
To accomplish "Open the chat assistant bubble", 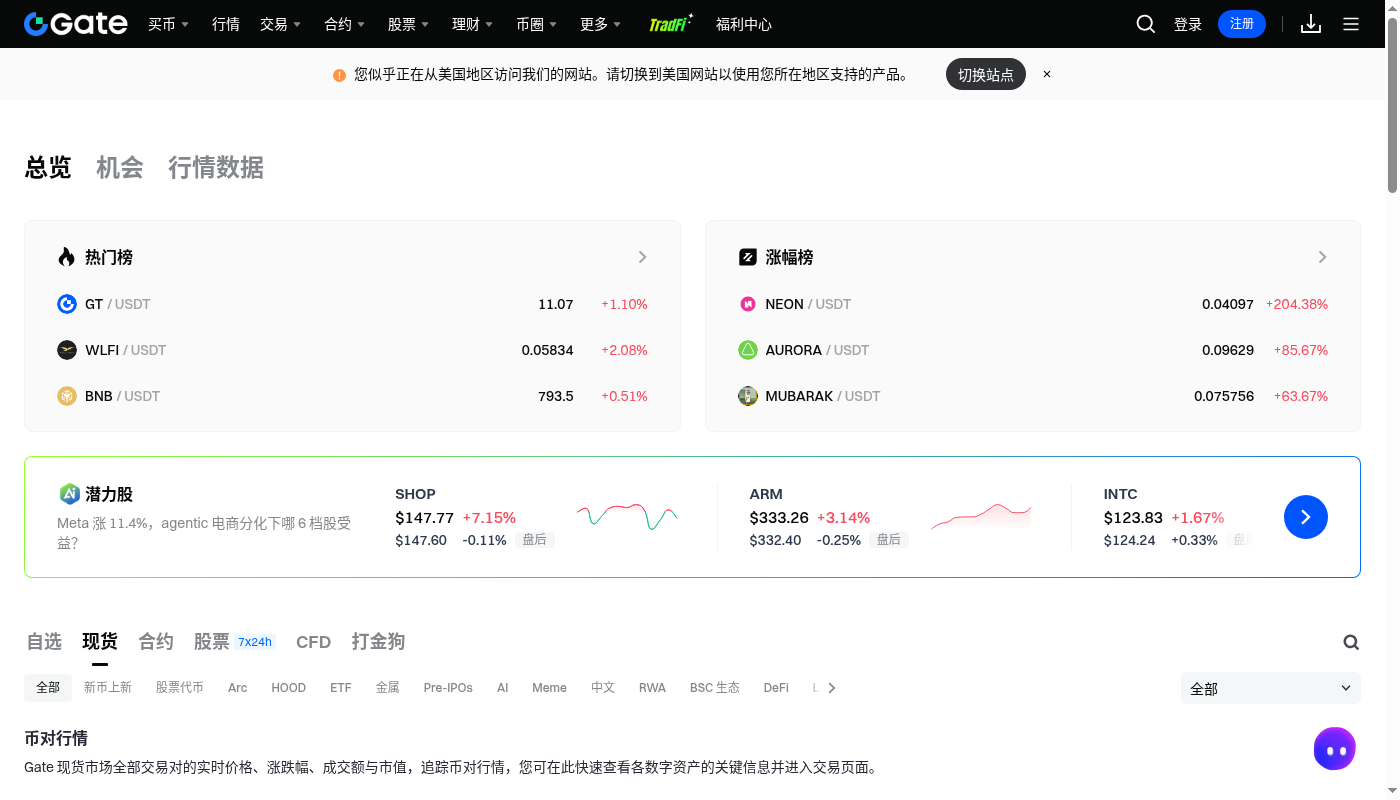I will pos(1335,749).
